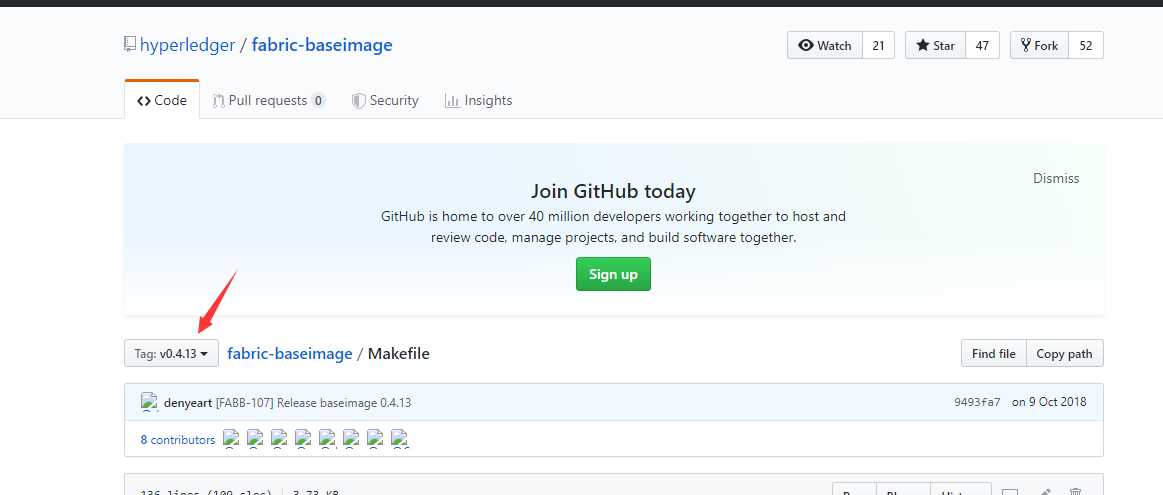Open commit message Release baseimage 0.4.13
The width and height of the screenshot is (1163, 495).
pos(314,403)
